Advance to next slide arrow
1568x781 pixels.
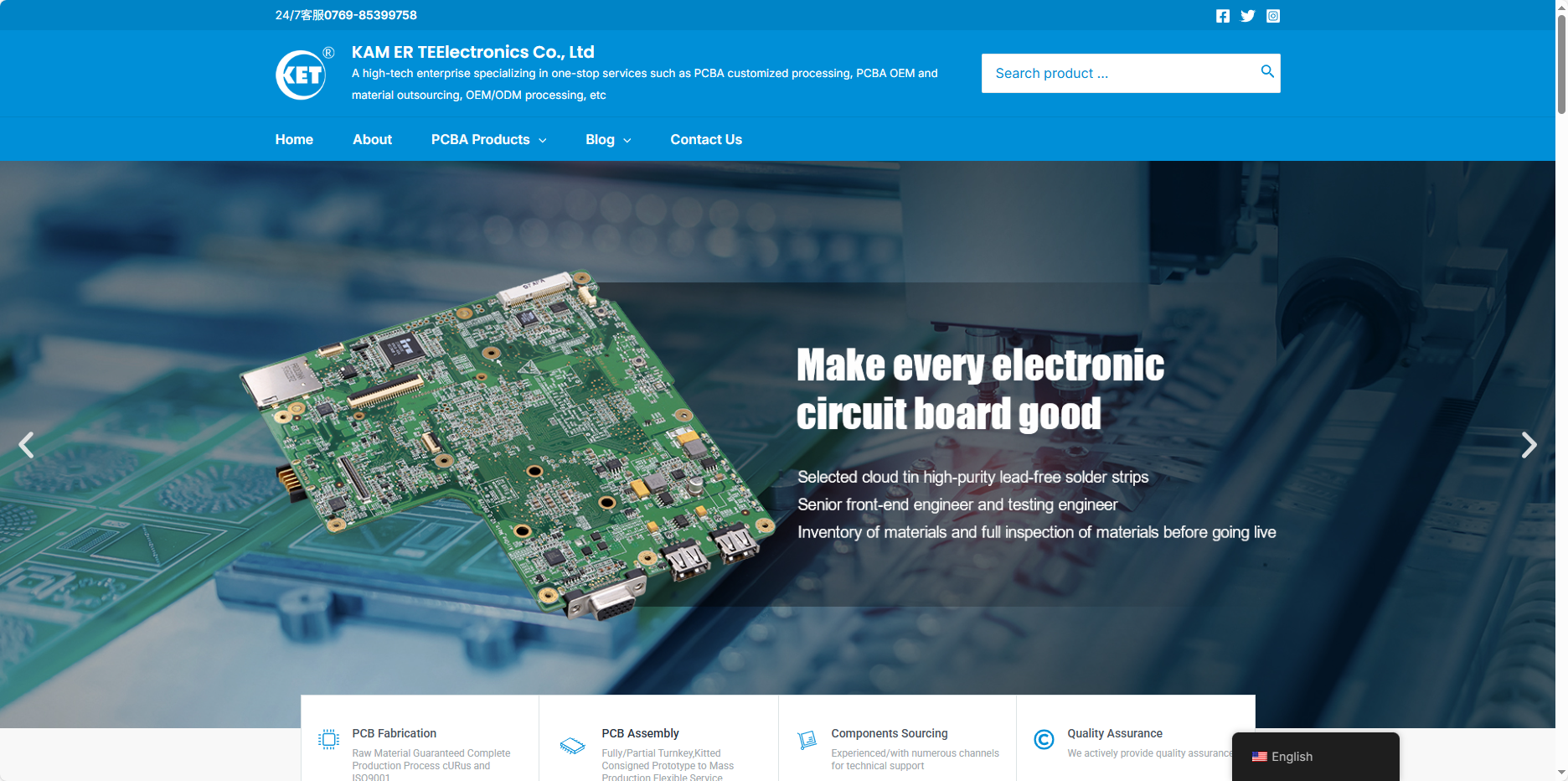(1529, 444)
